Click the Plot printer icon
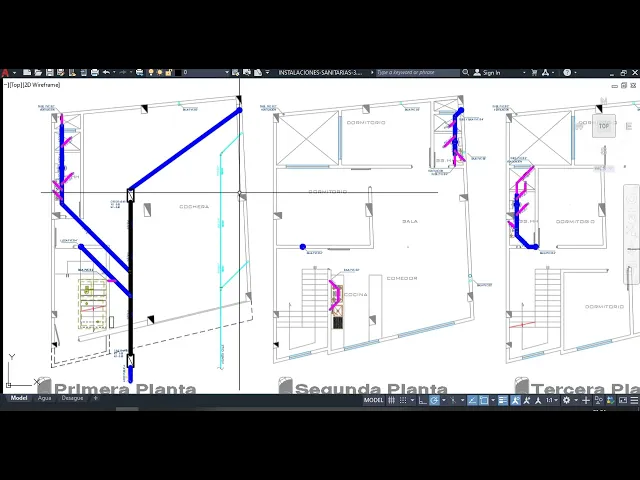Image resolution: width=640 pixels, height=480 pixels. tap(95, 73)
